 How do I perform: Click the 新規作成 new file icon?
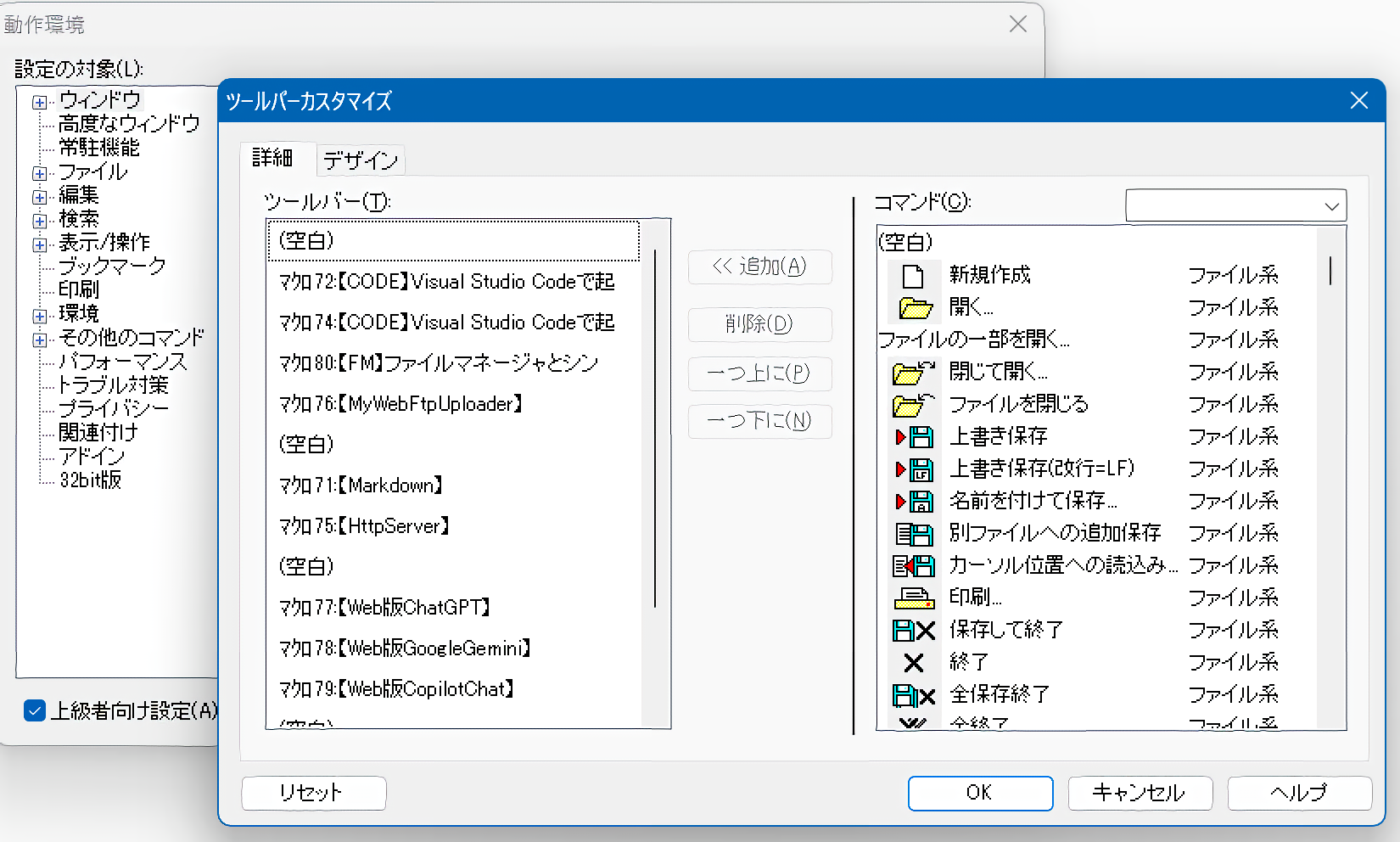coord(913,276)
